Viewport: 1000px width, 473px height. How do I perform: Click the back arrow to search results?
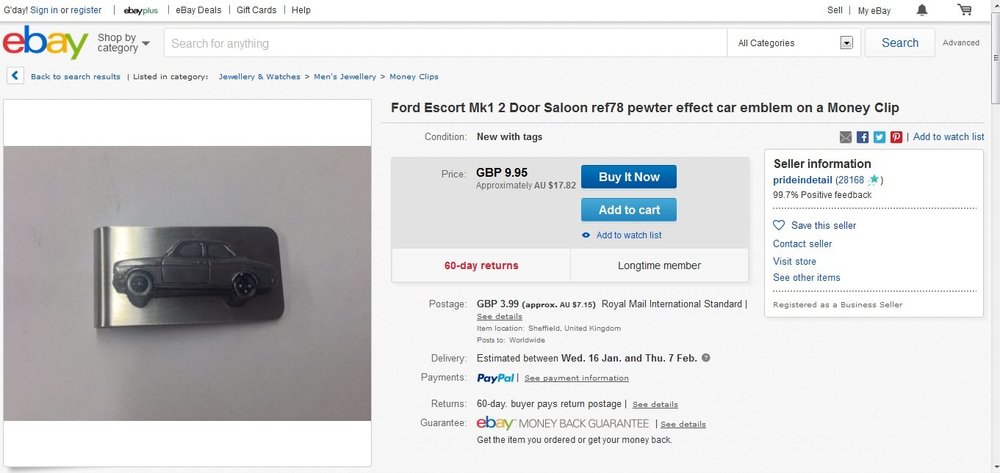point(15,76)
